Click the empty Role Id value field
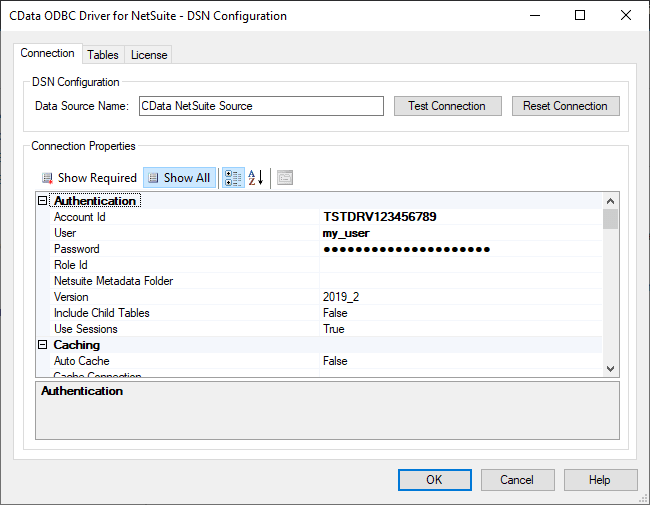Image resolution: width=650 pixels, height=505 pixels. 461,265
